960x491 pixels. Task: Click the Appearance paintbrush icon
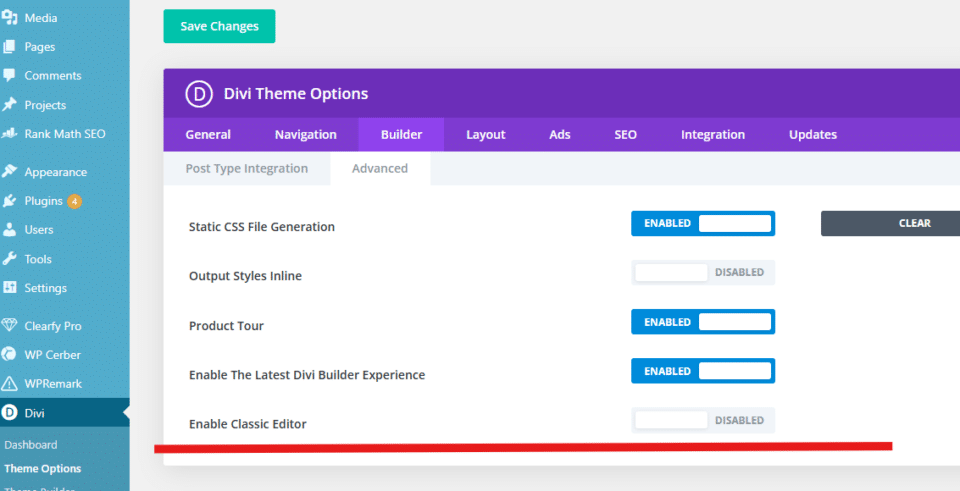[9, 171]
